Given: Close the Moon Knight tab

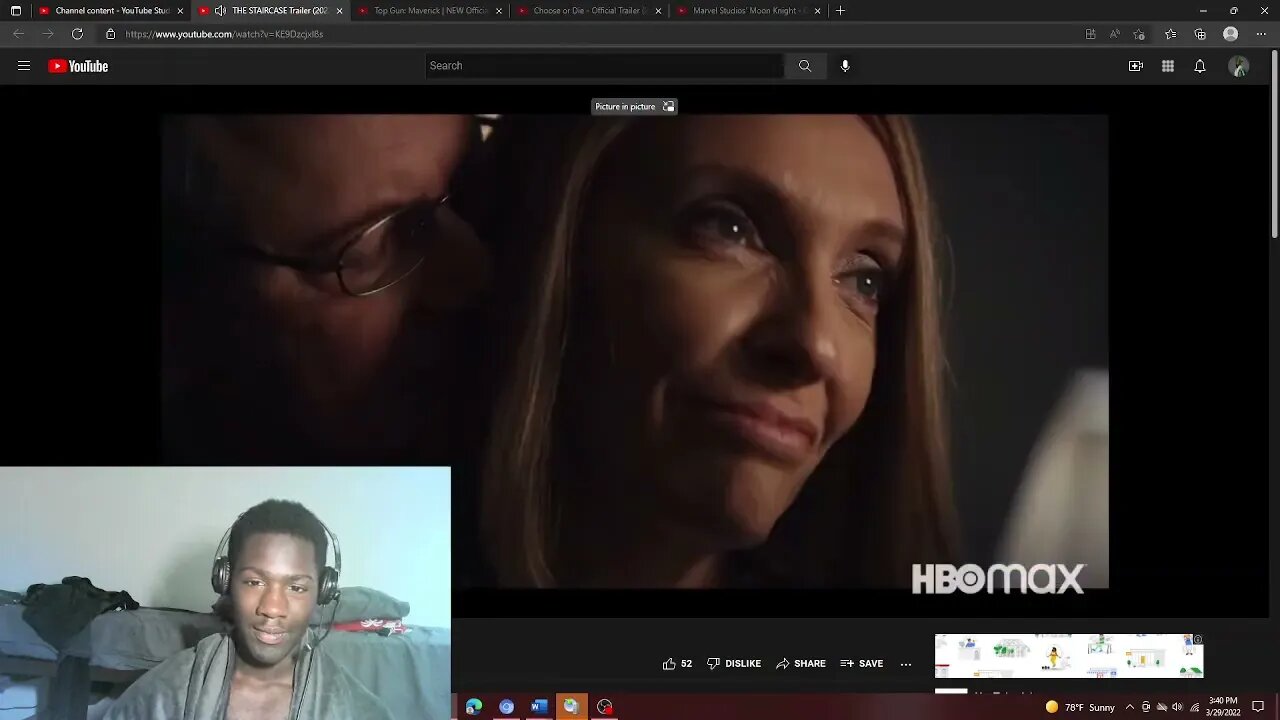Looking at the screenshot, I should [817, 11].
